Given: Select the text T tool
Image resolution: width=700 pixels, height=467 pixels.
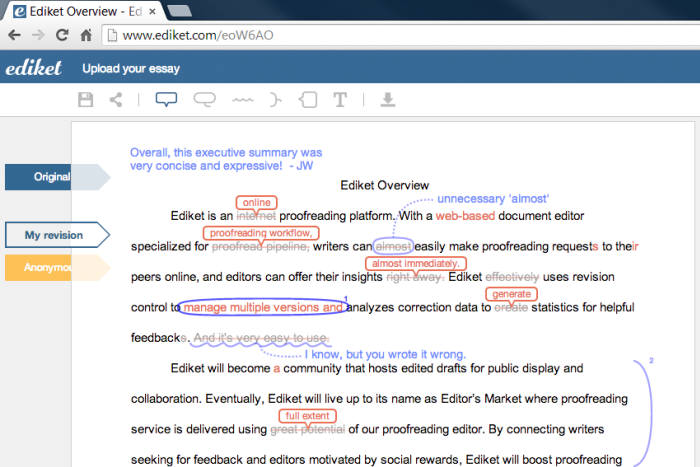Looking at the screenshot, I should tap(340, 99).
